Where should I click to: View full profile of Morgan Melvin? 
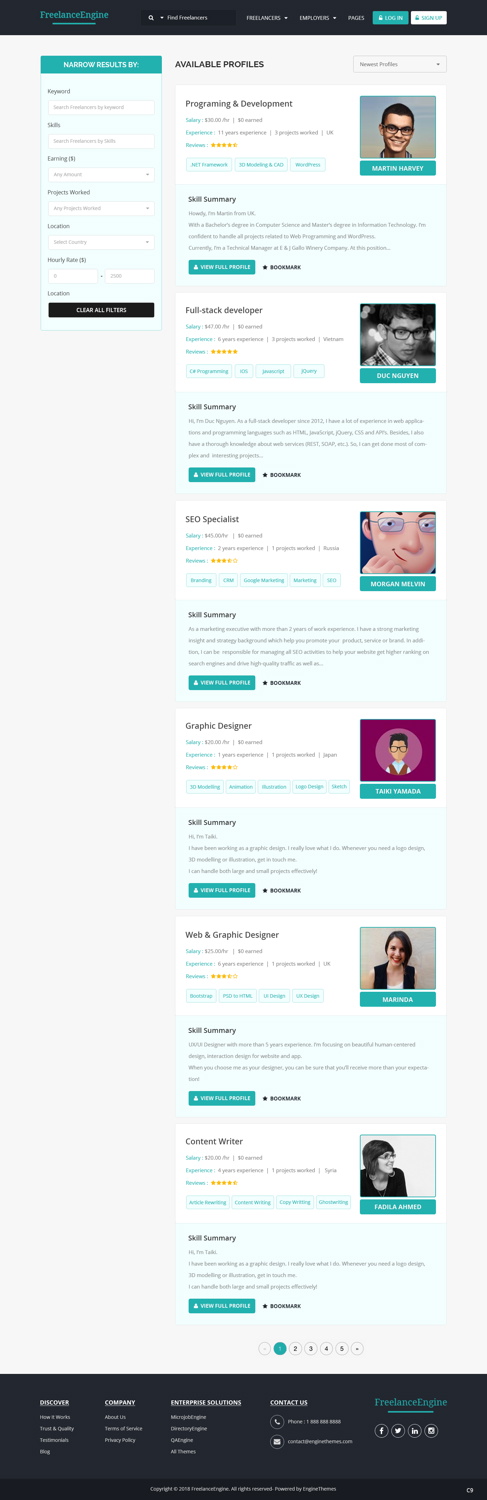(222, 683)
